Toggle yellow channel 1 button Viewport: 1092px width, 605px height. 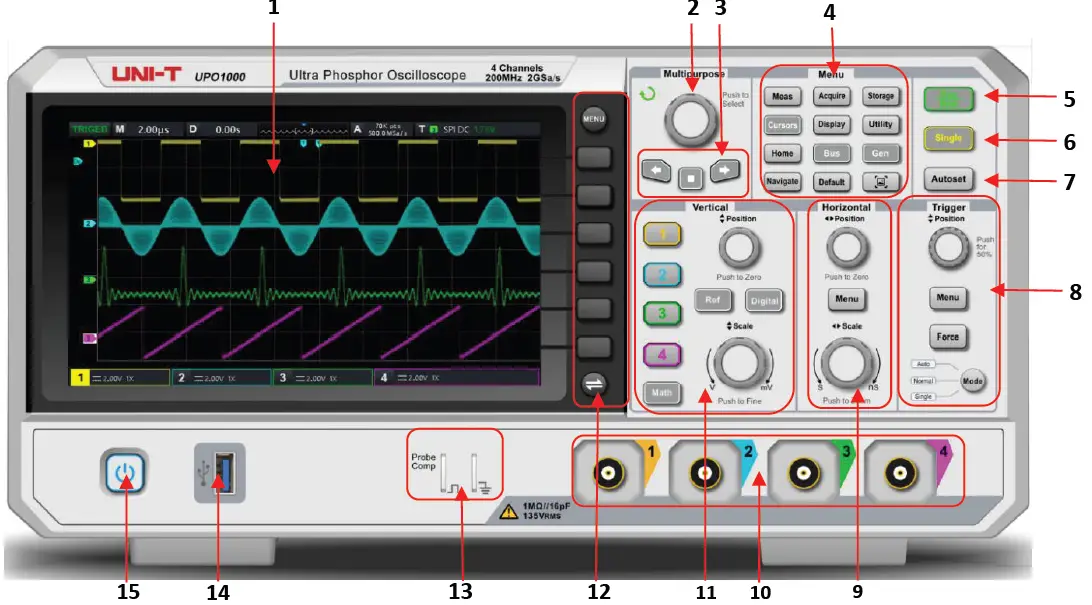pyautogui.click(x=661, y=235)
